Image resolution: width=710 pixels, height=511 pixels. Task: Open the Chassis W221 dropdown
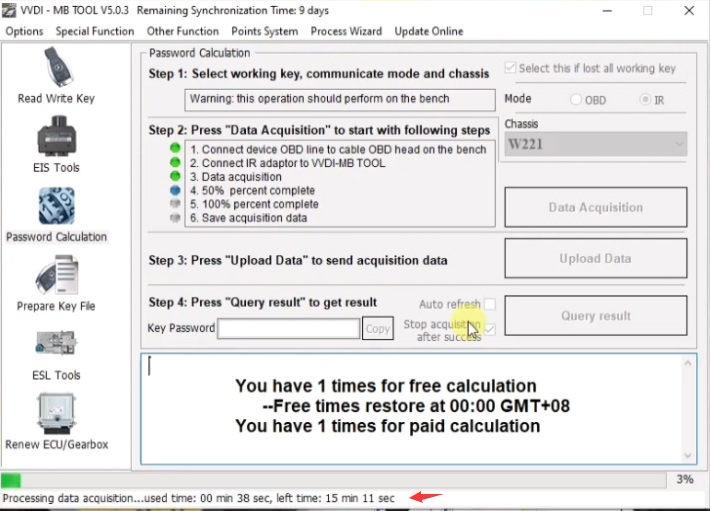[596, 144]
